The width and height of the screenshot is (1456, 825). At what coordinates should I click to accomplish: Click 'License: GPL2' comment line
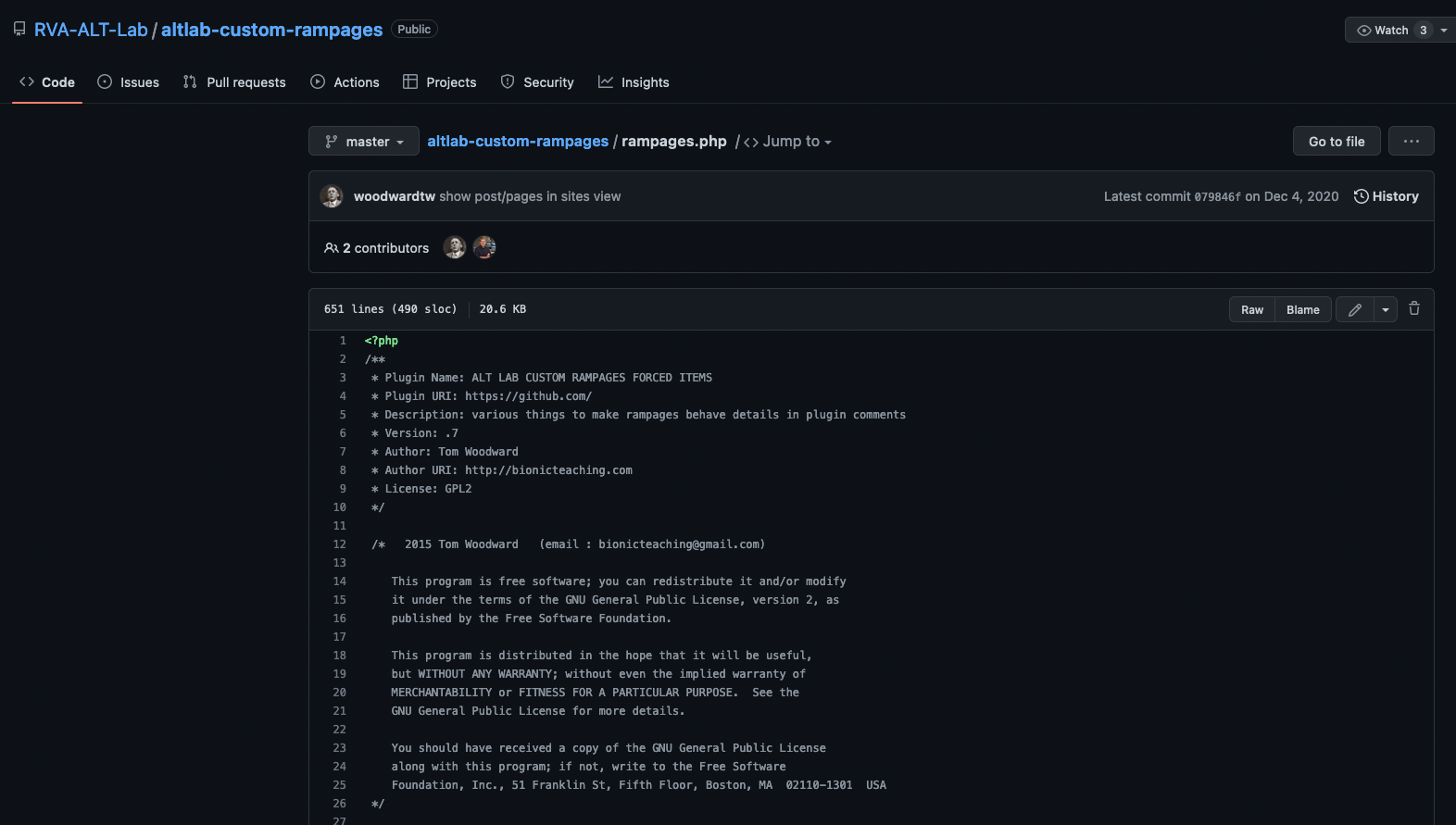[x=421, y=489]
